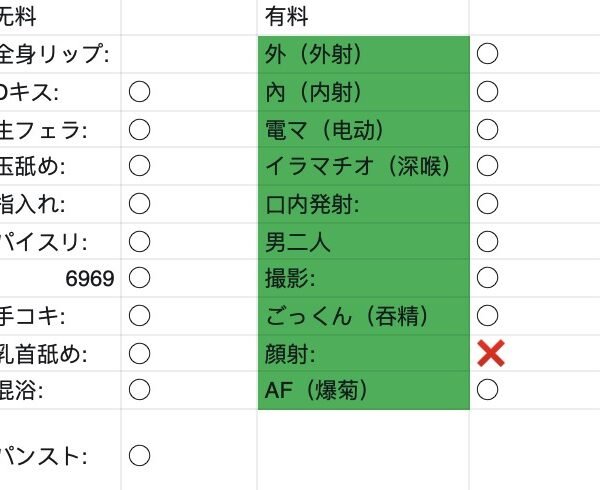Click the red X mark icon
The width and height of the screenshot is (600, 490).
point(490,352)
